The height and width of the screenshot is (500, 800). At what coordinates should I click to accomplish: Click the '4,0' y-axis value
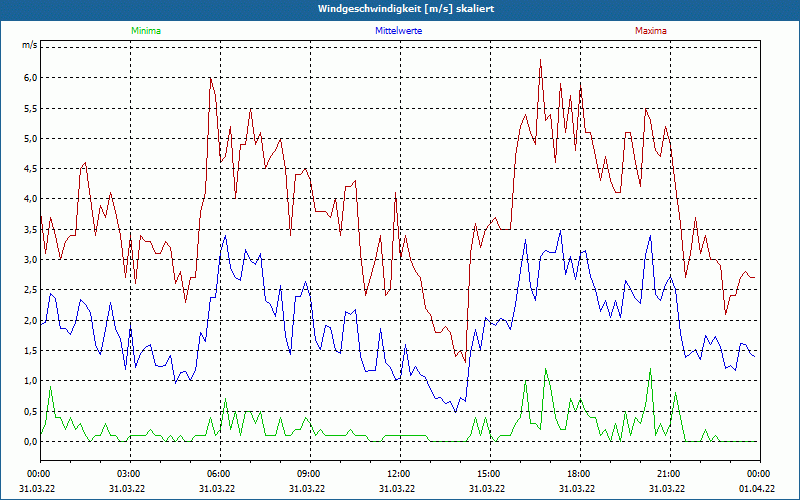(31, 199)
